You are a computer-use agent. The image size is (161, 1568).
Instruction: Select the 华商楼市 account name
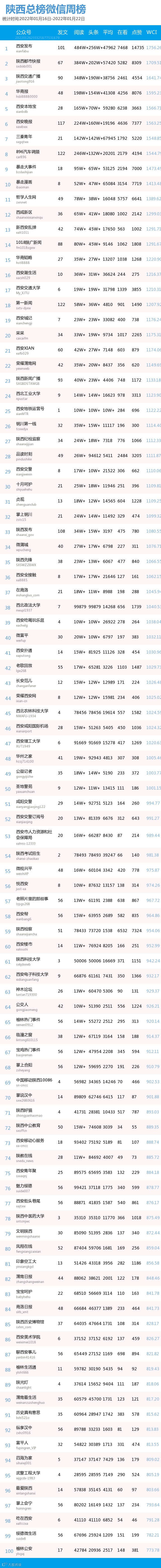click(x=24, y=257)
